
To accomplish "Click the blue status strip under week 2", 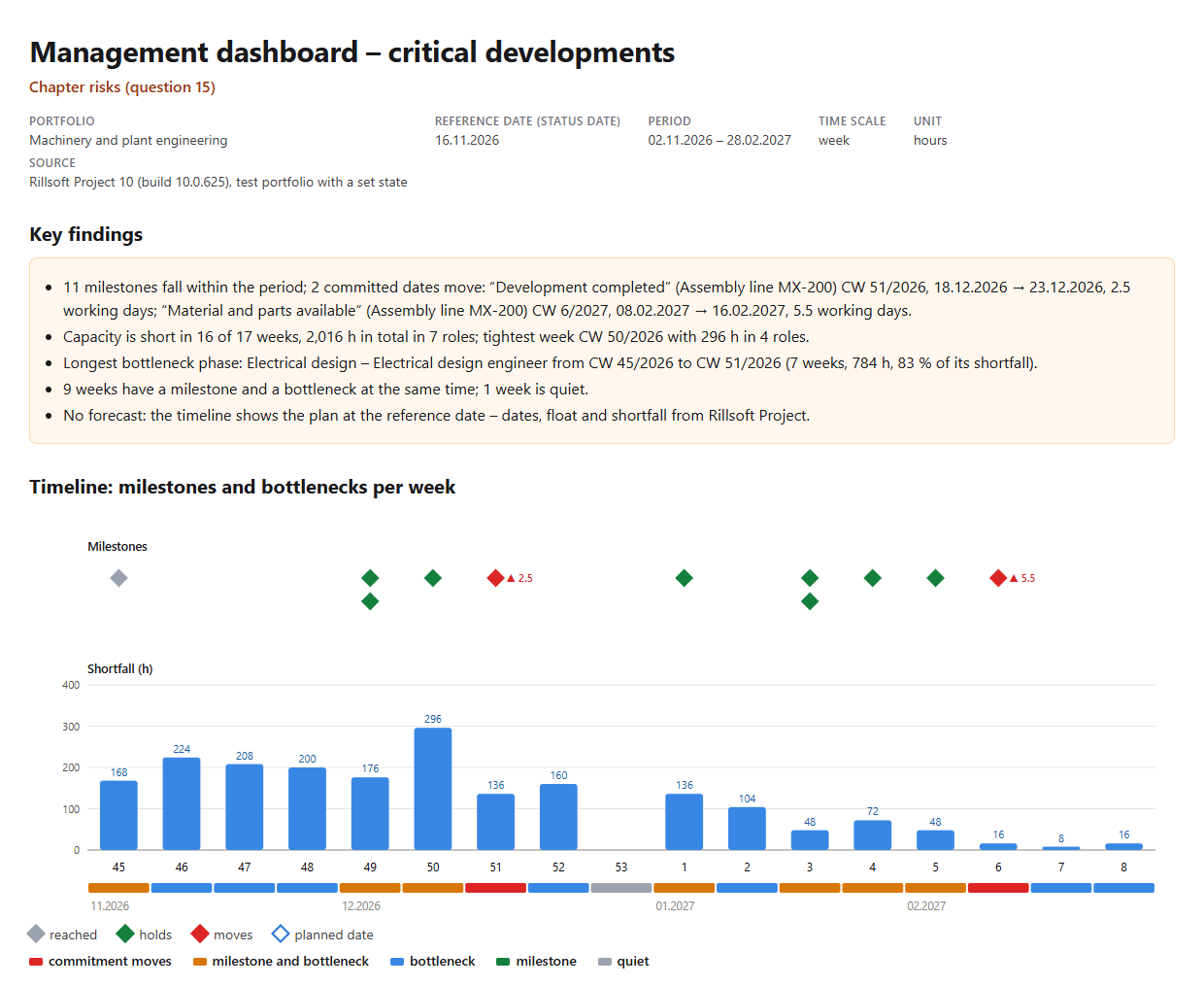I will pyautogui.click(x=747, y=888).
